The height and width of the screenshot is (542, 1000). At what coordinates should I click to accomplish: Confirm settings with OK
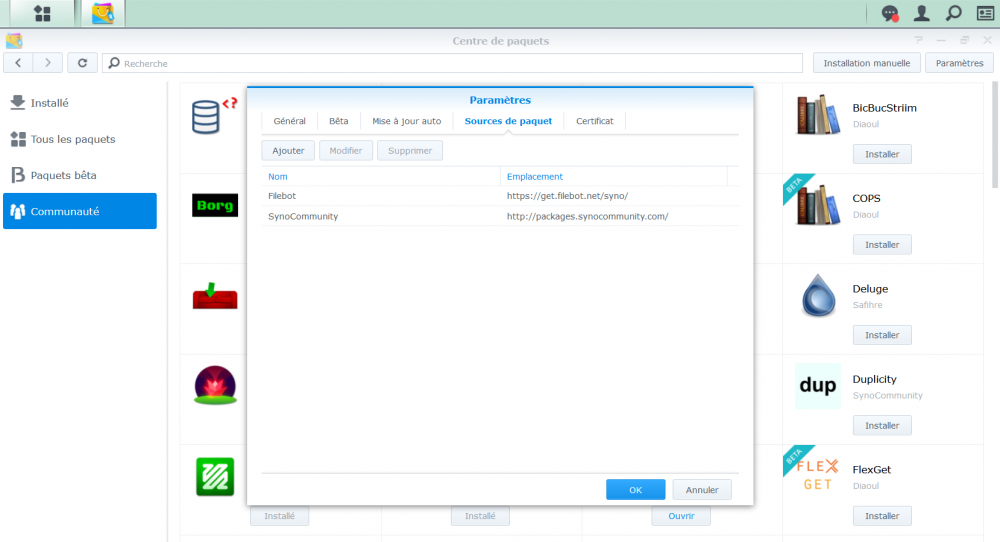(x=635, y=490)
